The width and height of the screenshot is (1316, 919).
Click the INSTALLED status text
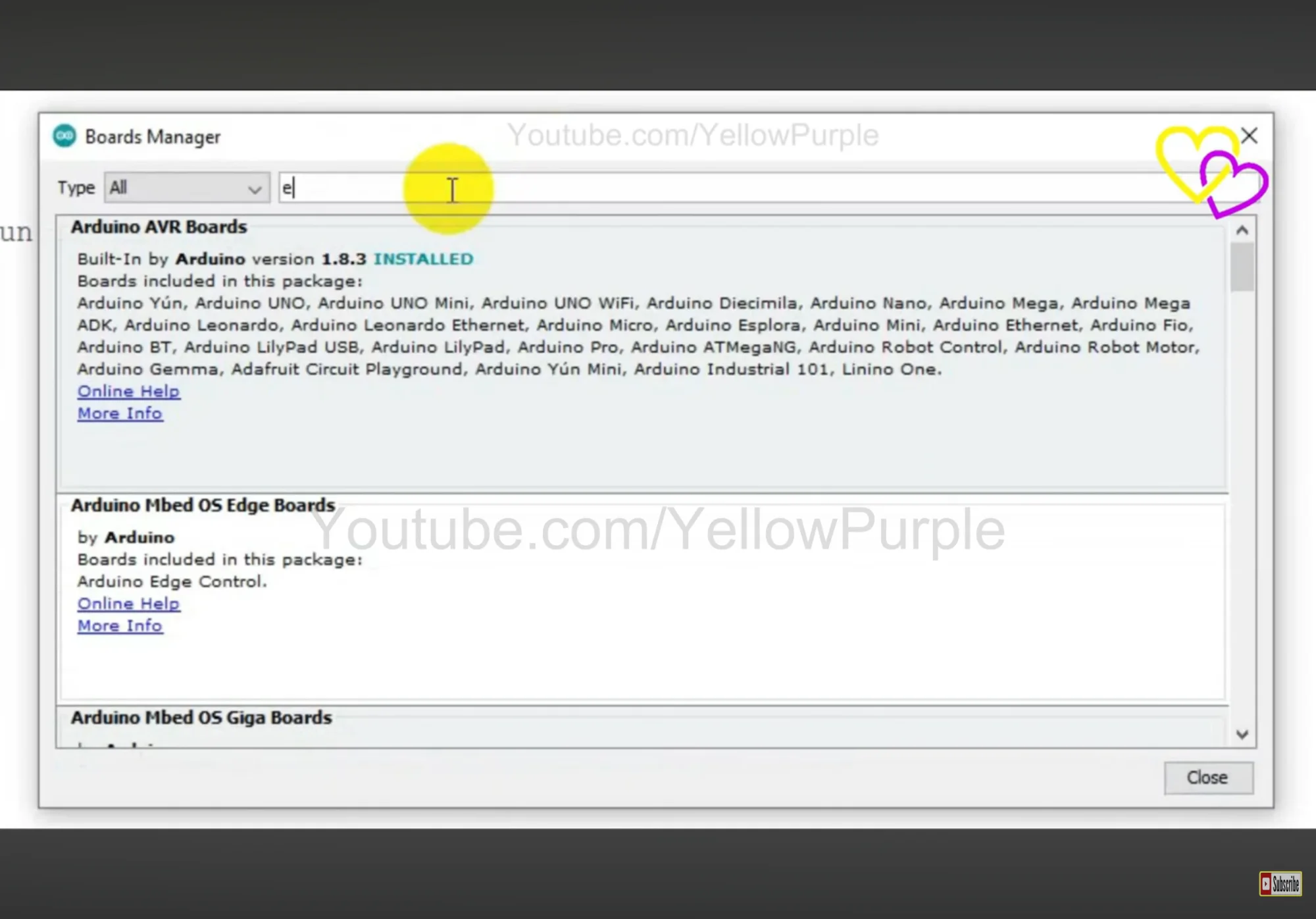coord(423,259)
